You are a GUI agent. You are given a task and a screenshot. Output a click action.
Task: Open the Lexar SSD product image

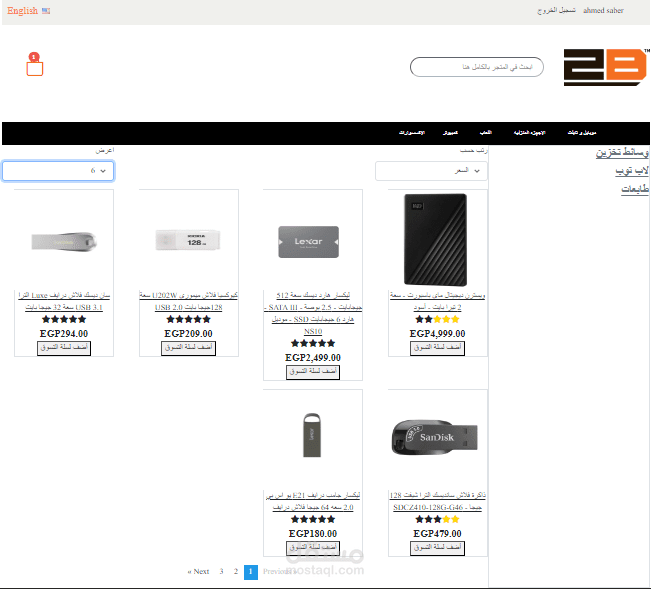click(x=308, y=242)
